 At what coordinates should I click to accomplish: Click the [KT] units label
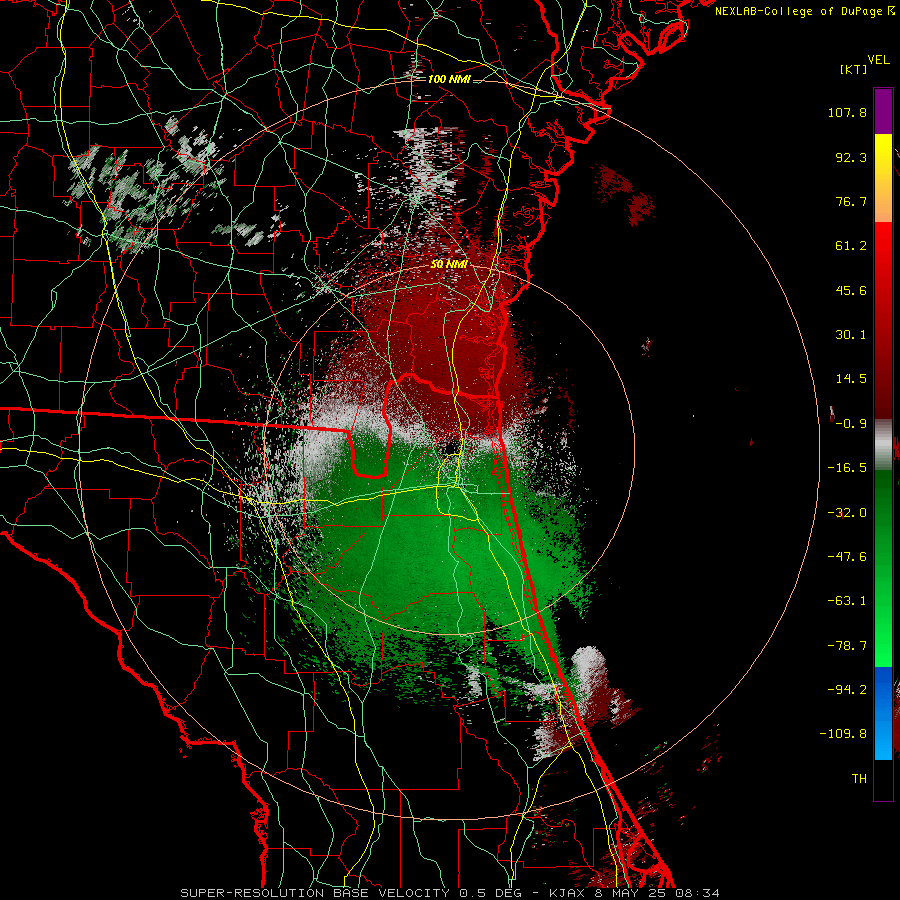[853, 69]
